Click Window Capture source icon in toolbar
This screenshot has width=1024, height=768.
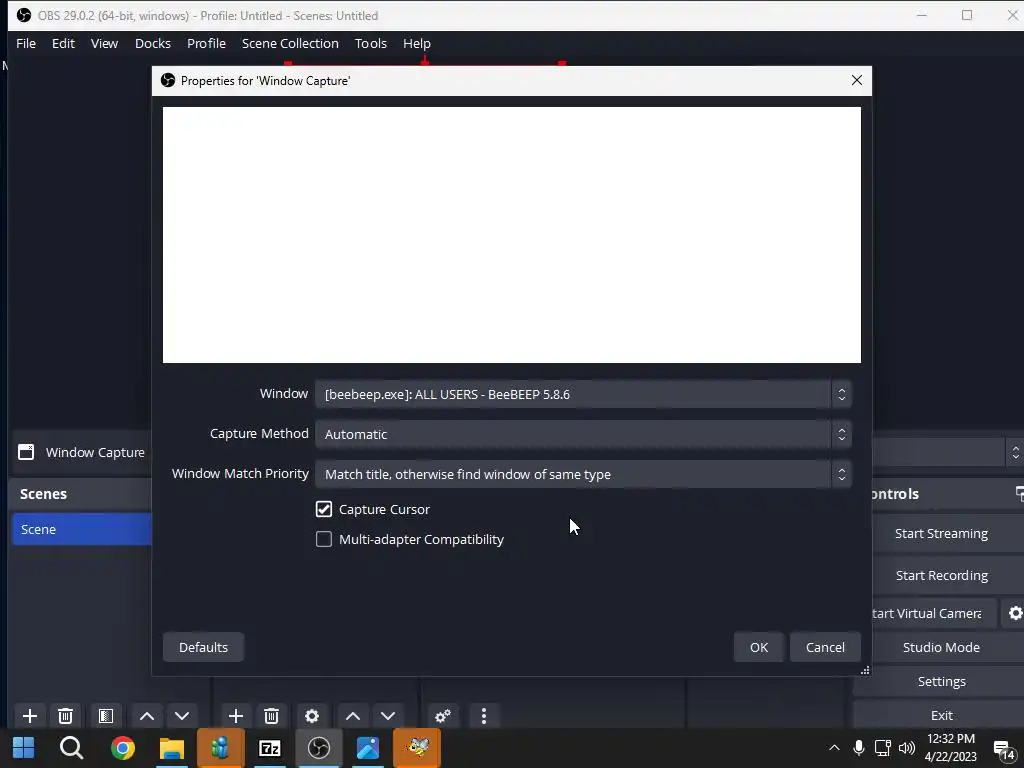[26, 452]
